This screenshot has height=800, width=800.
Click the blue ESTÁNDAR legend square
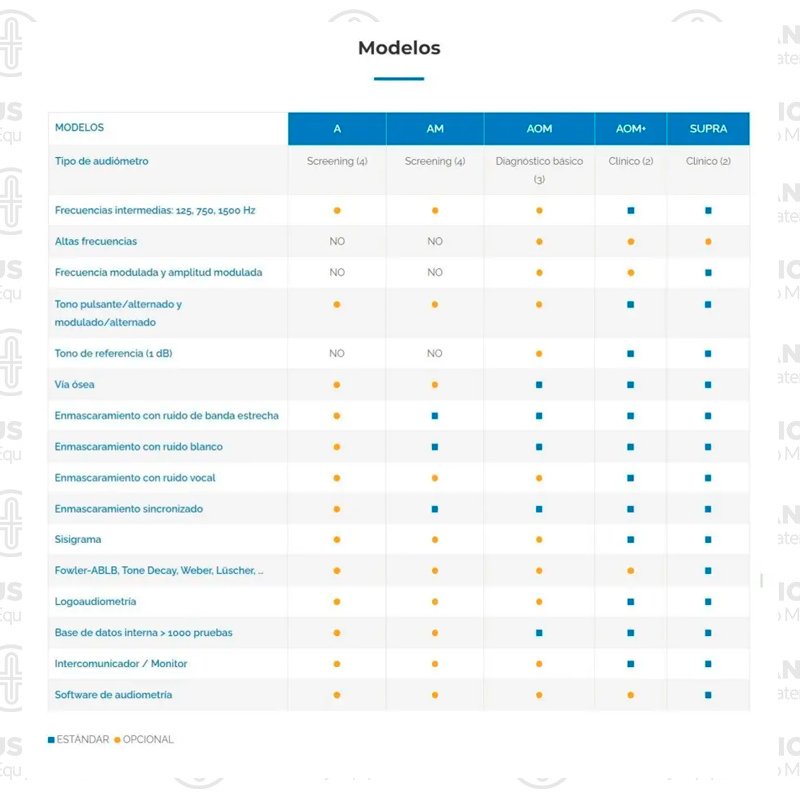[52, 740]
